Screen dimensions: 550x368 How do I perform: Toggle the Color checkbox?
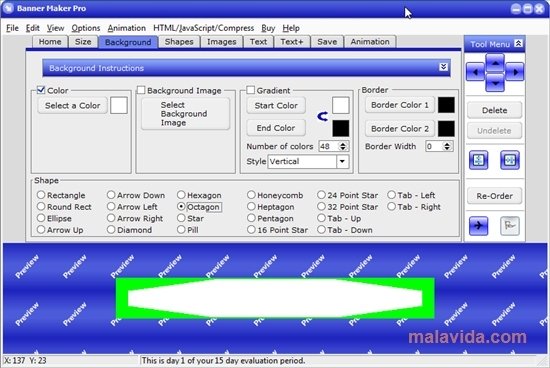click(x=41, y=90)
